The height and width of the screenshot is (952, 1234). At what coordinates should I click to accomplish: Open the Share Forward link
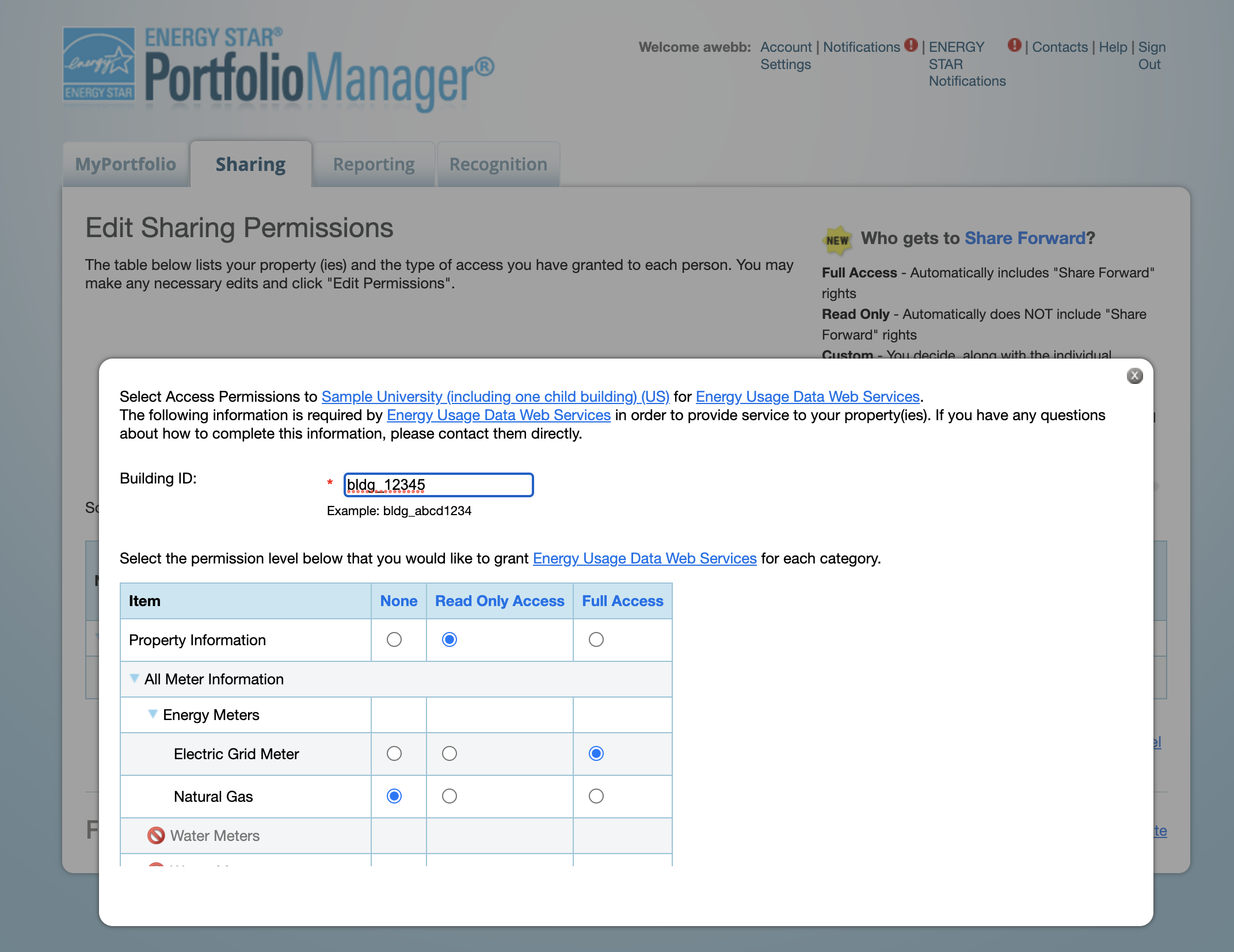click(x=1024, y=238)
